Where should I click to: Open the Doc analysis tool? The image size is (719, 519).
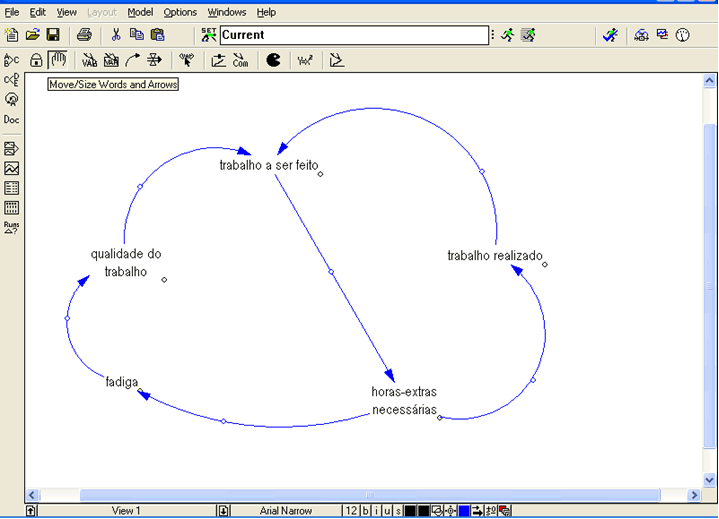[x=11, y=119]
